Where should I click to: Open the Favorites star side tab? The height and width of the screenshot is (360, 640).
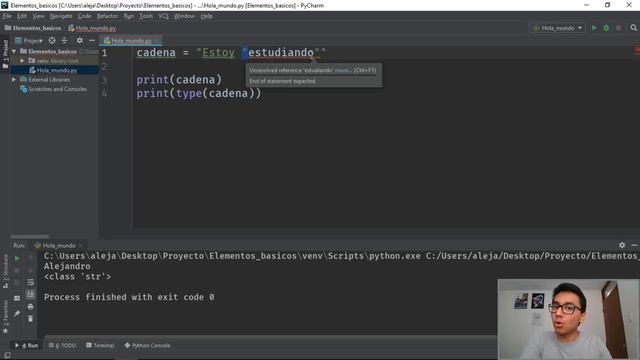(x=5, y=316)
